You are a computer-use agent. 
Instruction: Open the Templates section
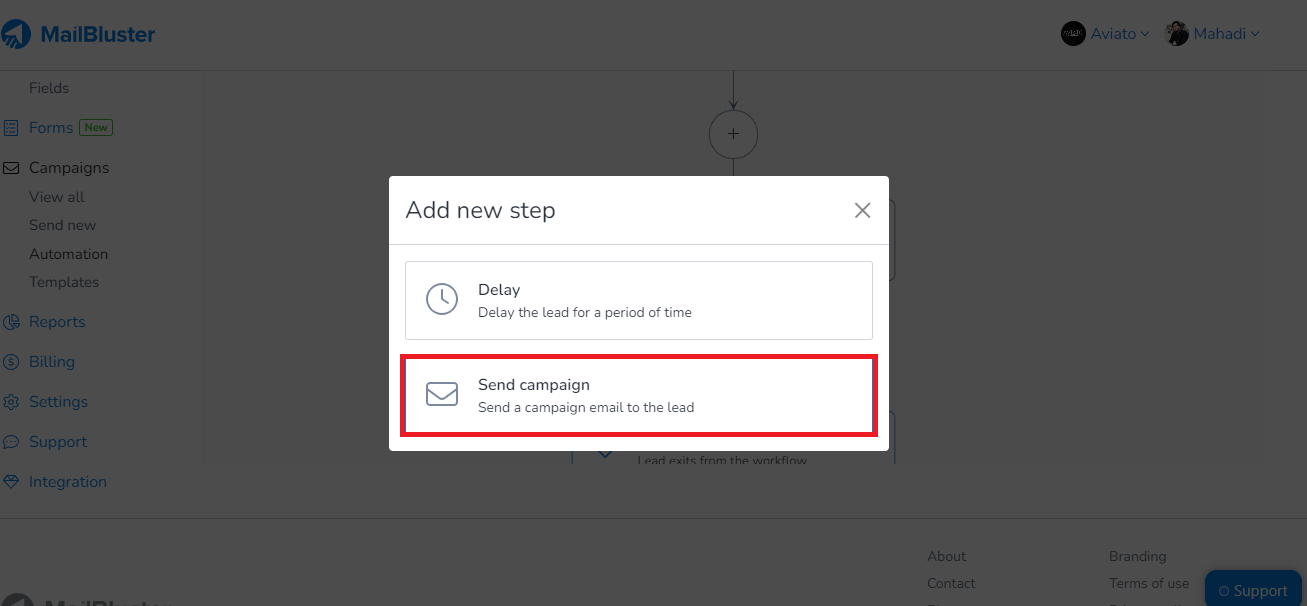click(63, 282)
